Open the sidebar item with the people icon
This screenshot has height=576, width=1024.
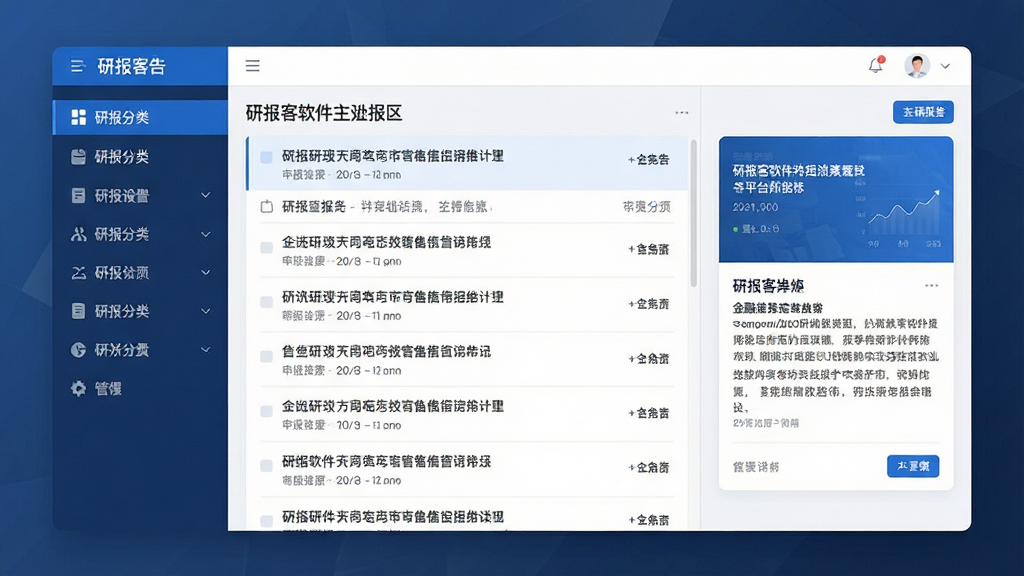[x=140, y=234]
